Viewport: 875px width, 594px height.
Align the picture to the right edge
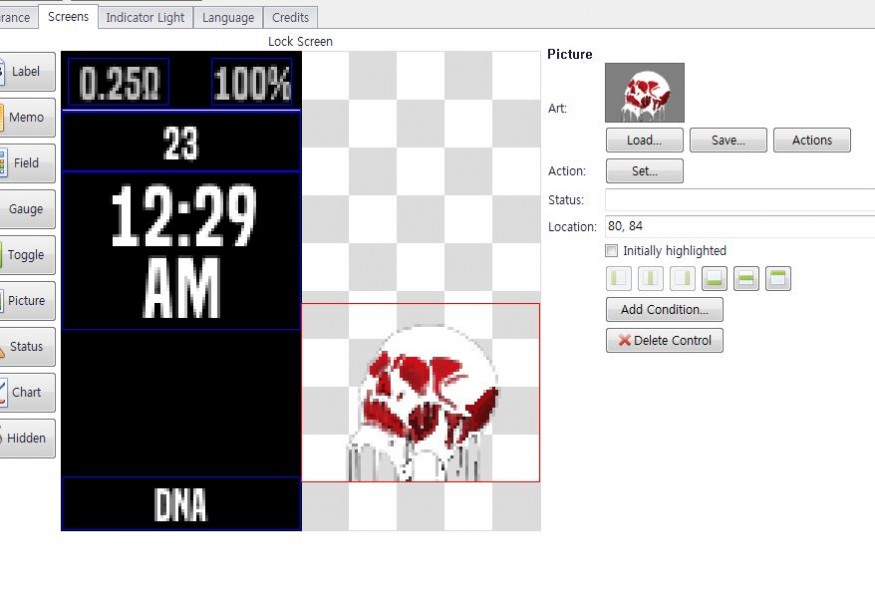[682, 278]
